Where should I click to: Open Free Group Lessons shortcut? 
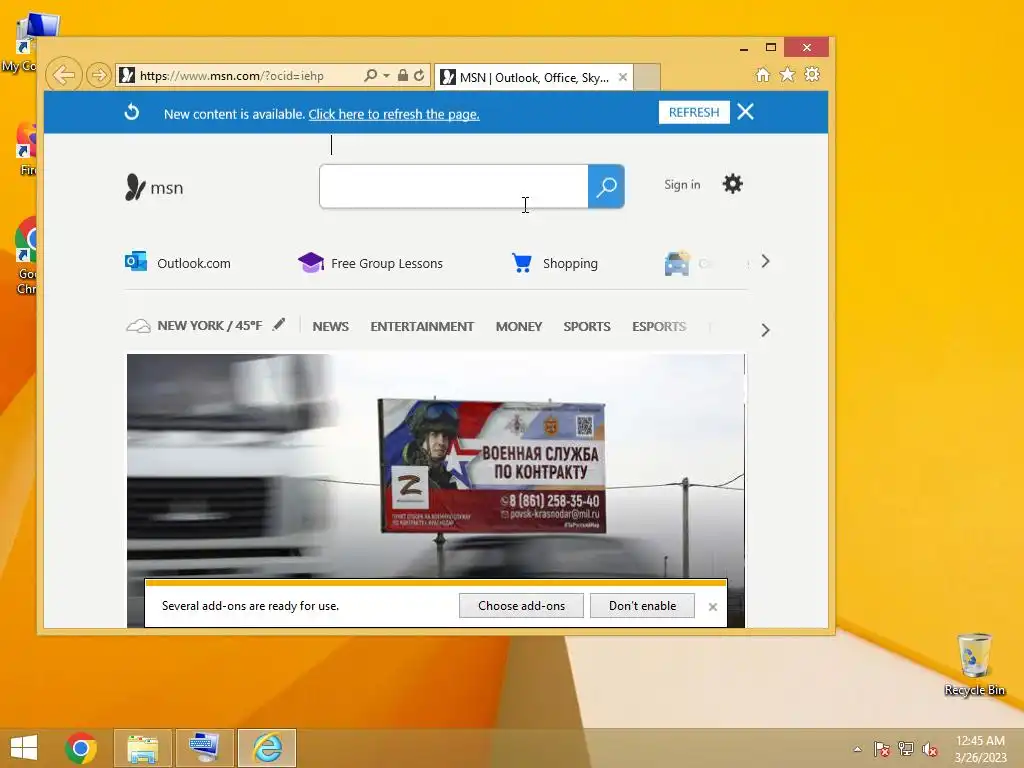370,263
